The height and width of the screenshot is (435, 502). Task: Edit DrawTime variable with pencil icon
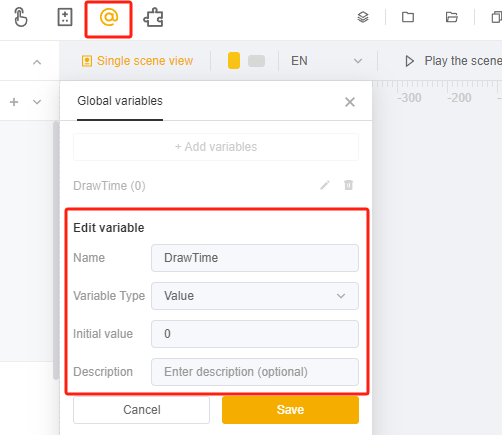[325, 185]
